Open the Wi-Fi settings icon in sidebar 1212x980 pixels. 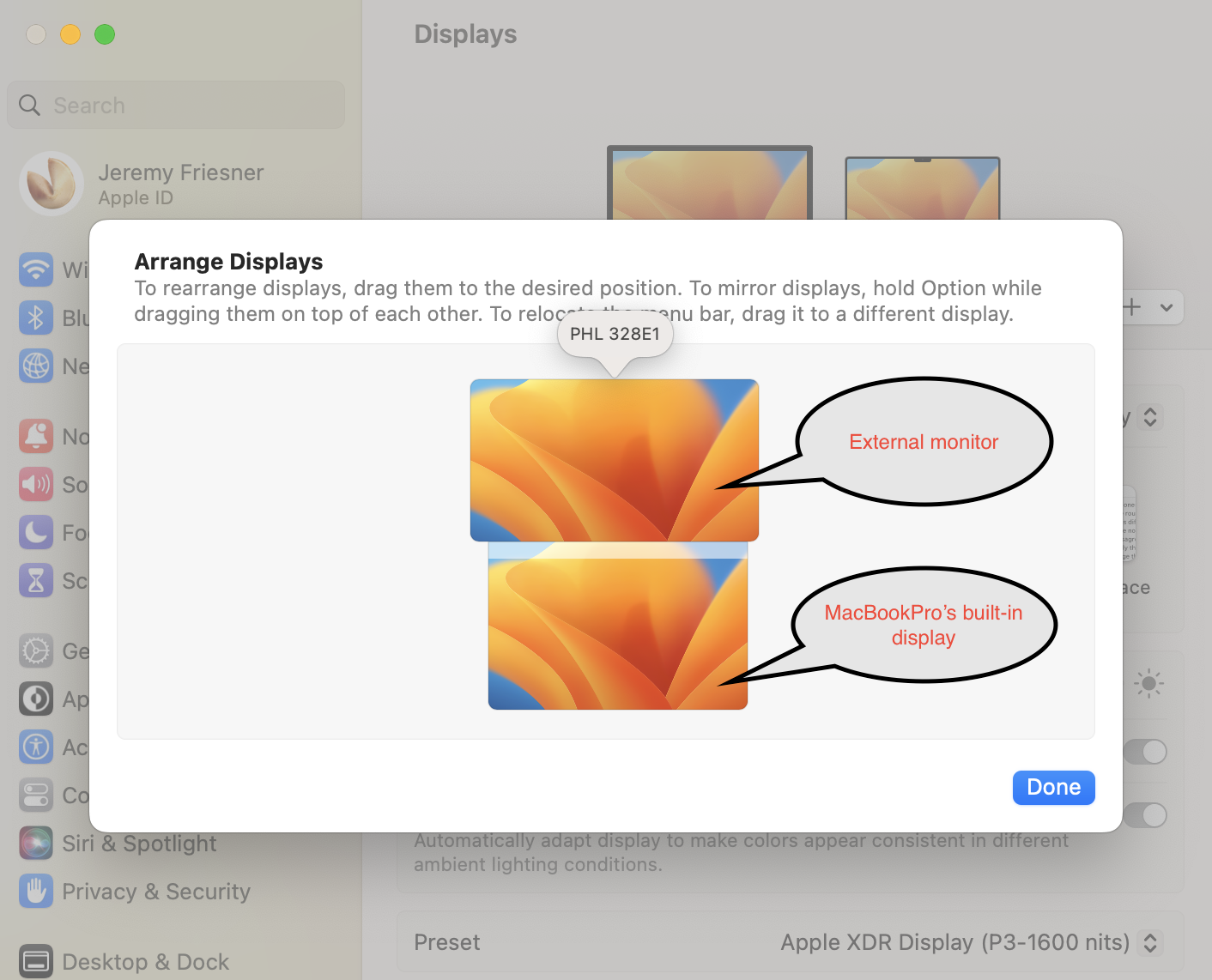pyautogui.click(x=36, y=269)
